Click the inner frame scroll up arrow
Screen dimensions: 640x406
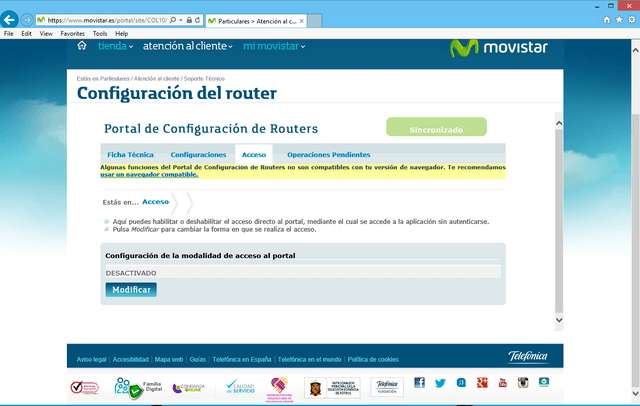pyautogui.click(x=559, y=123)
